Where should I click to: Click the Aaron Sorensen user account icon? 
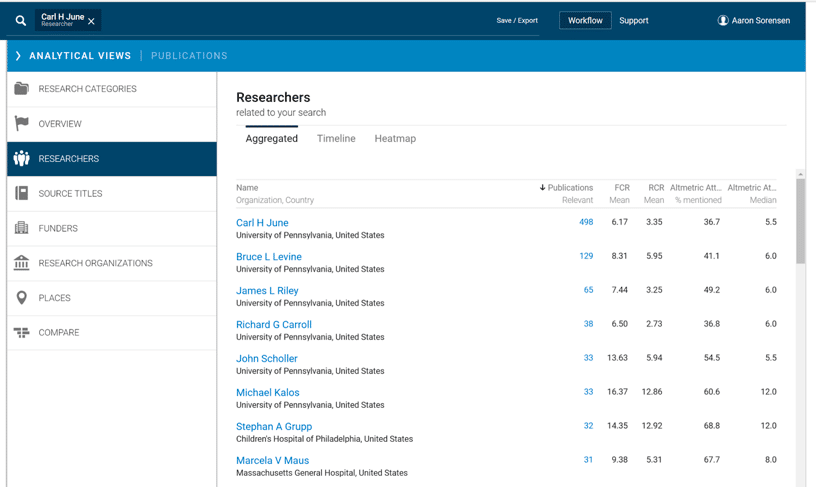pos(723,20)
